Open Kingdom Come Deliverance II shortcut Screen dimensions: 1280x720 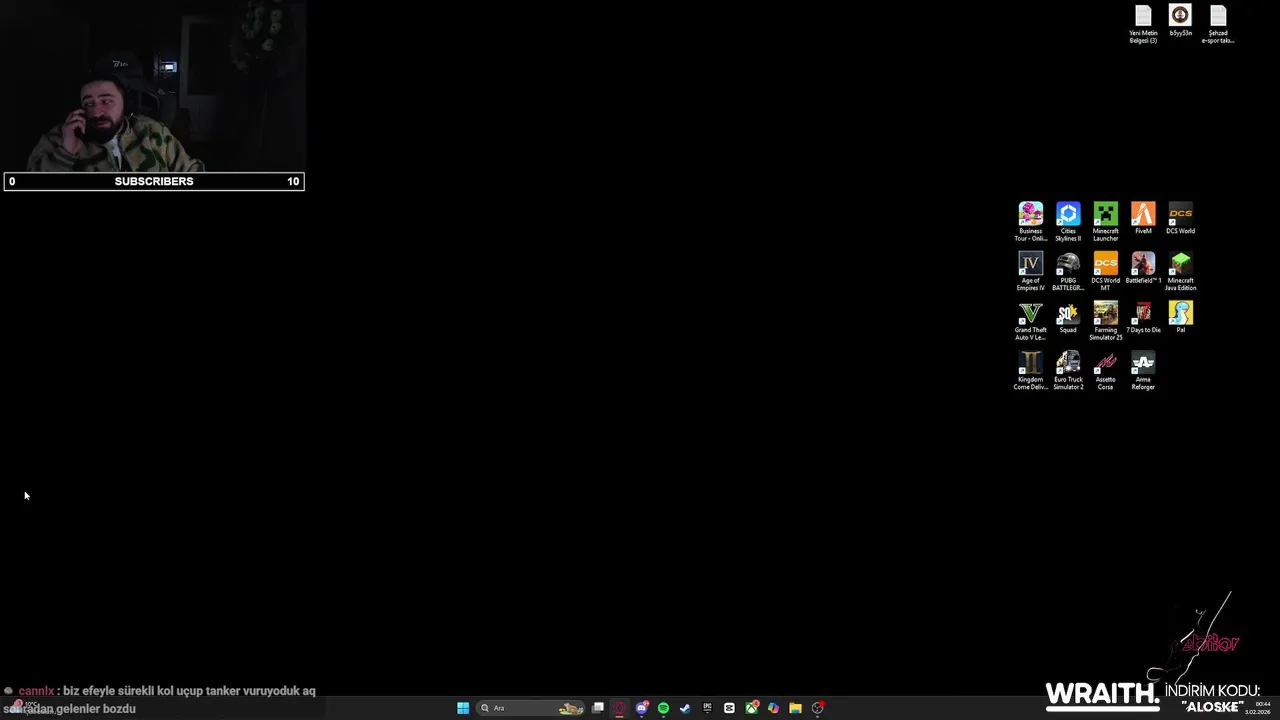[1030, 370]
